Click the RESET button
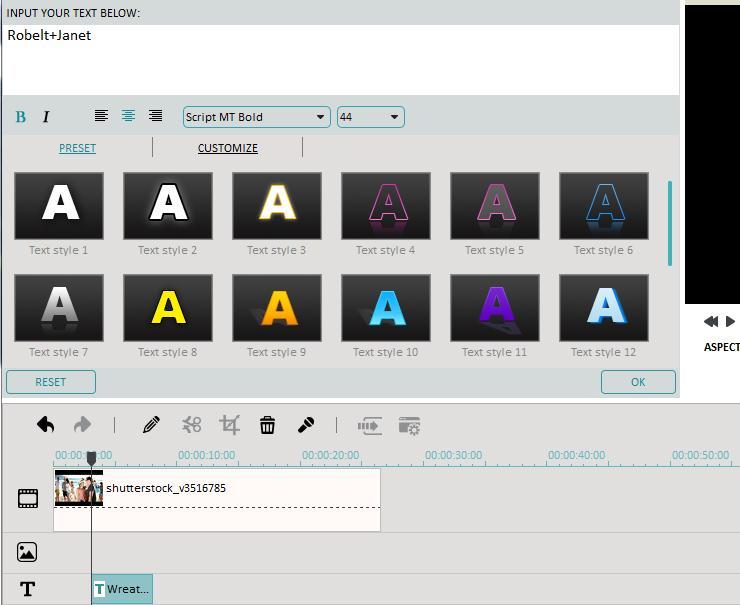Image resolution: width=740 pixels, height=605 pixels. [51, 382]
